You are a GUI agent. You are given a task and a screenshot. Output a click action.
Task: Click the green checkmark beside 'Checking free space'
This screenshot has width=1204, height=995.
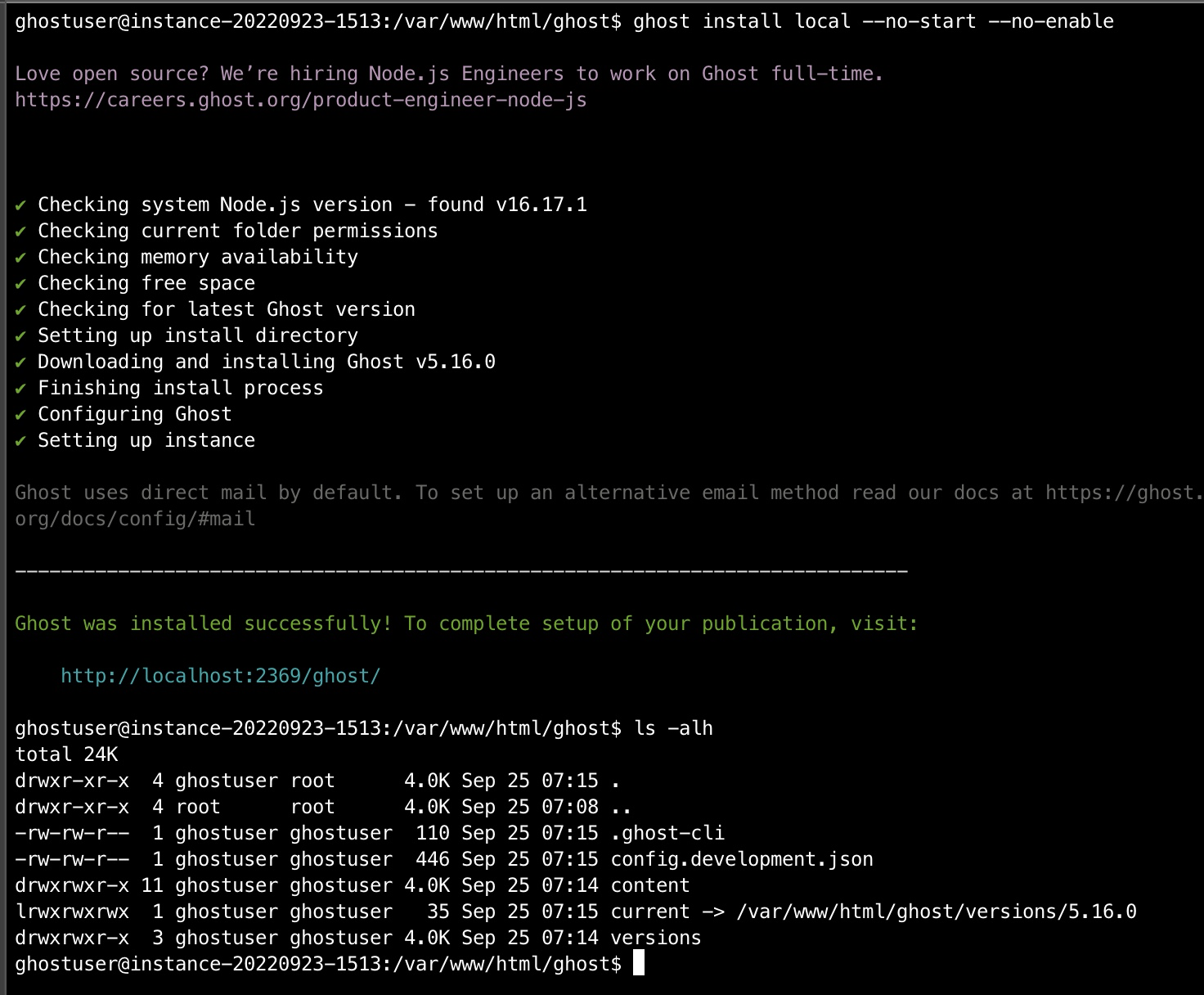[20, 283]
